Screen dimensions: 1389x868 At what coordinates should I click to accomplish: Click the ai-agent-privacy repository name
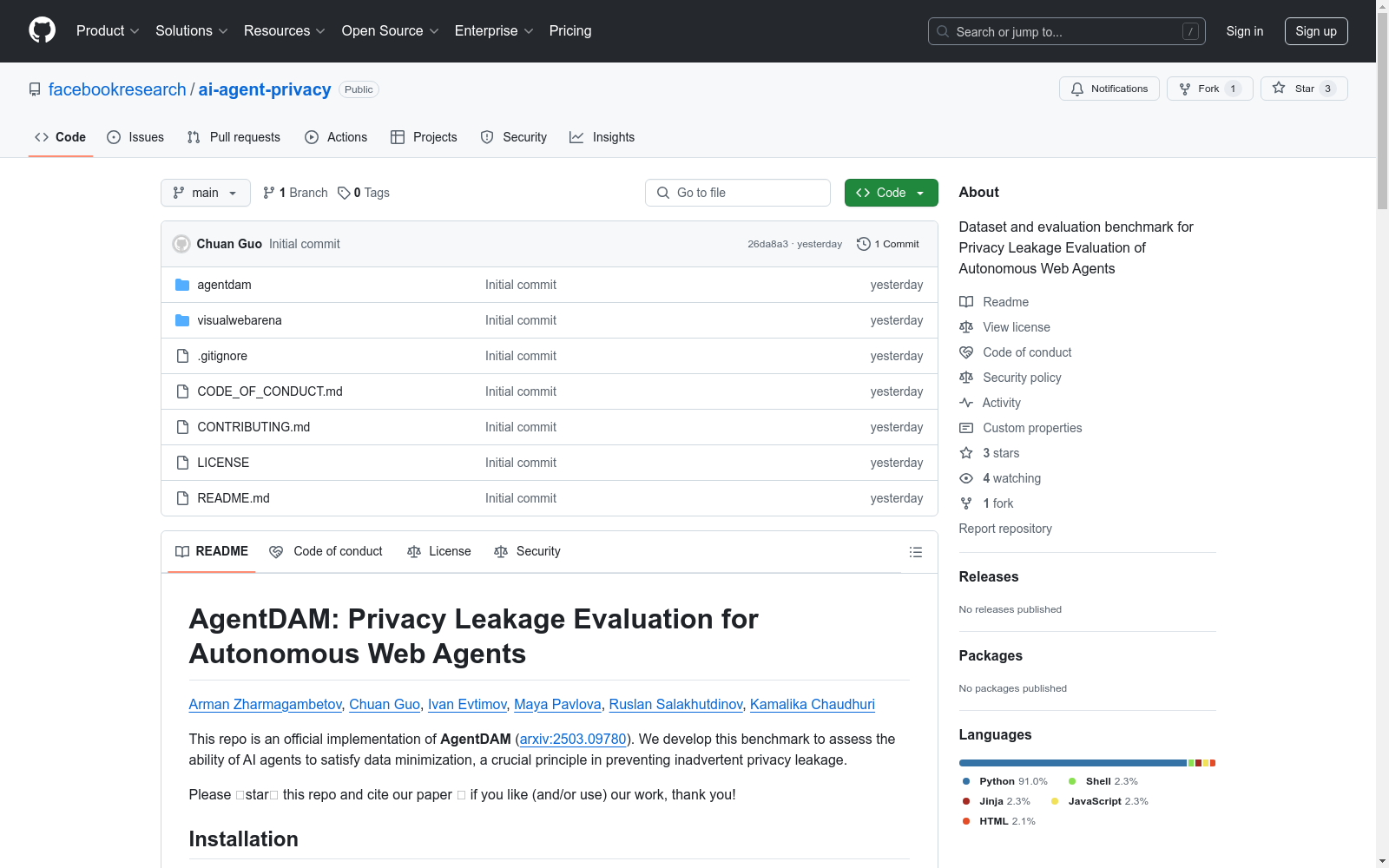[265, 89]
